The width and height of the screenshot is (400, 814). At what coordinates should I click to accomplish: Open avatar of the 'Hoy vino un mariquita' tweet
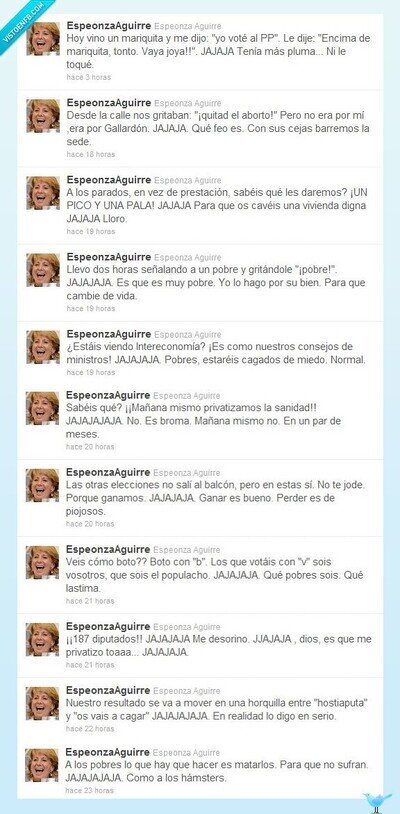coord(43,38)
